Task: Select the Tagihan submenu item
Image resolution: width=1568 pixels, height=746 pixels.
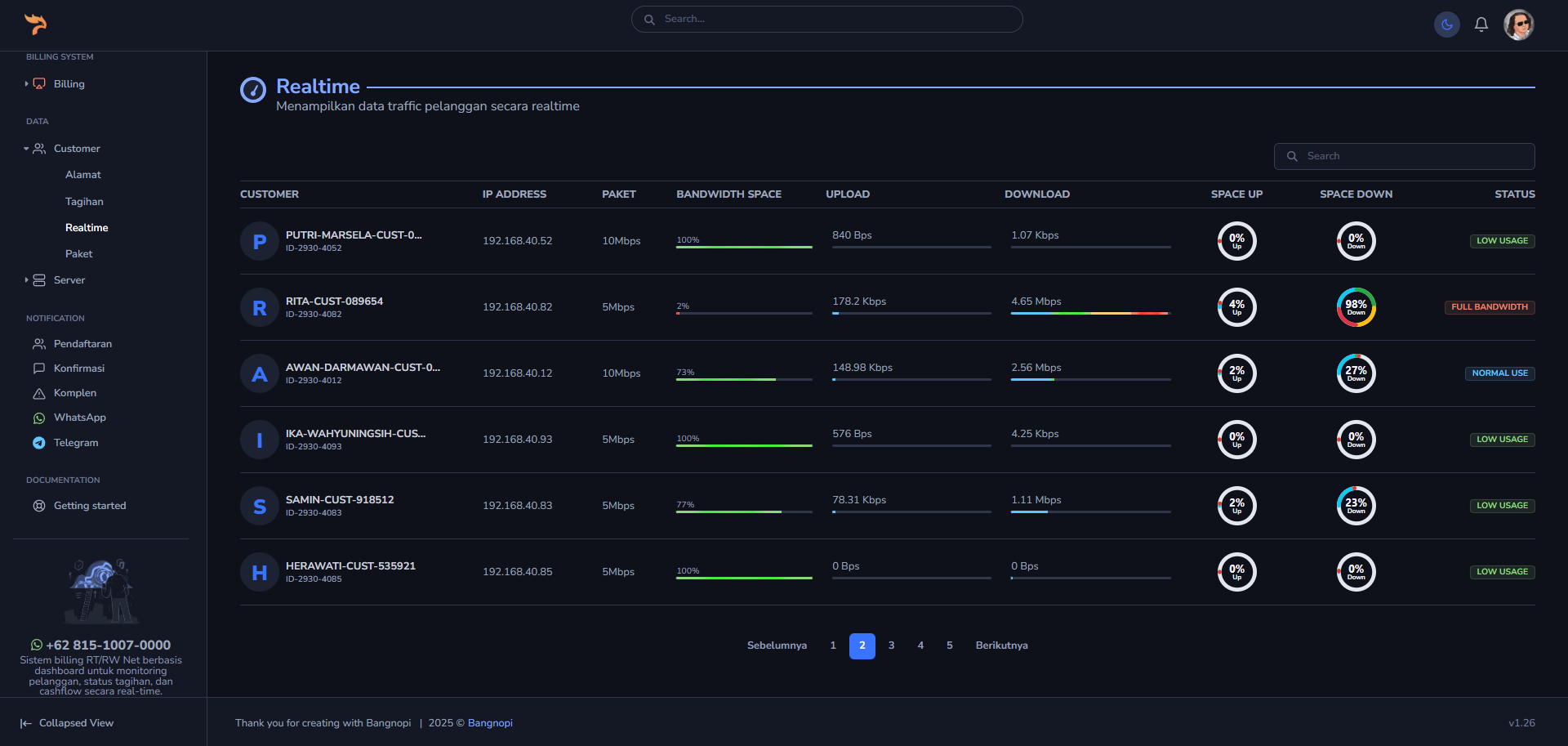Action: coord(84,202)
